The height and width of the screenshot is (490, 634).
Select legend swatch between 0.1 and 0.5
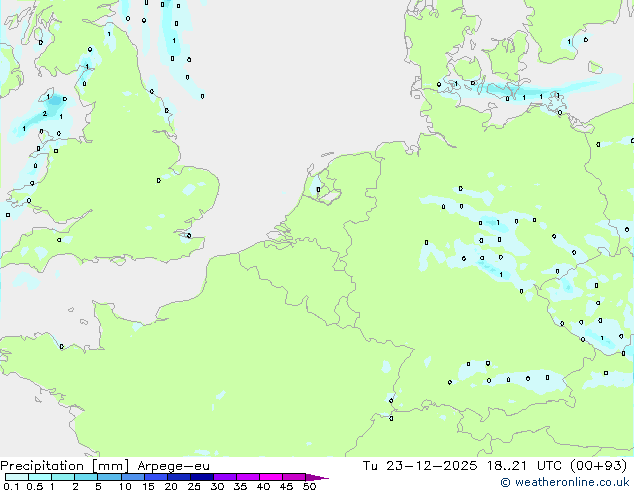[x=17, y=477]
